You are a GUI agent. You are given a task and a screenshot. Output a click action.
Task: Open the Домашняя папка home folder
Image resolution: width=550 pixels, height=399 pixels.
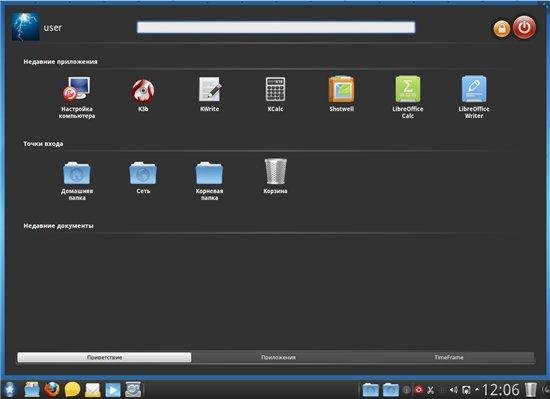pos(77,180)
